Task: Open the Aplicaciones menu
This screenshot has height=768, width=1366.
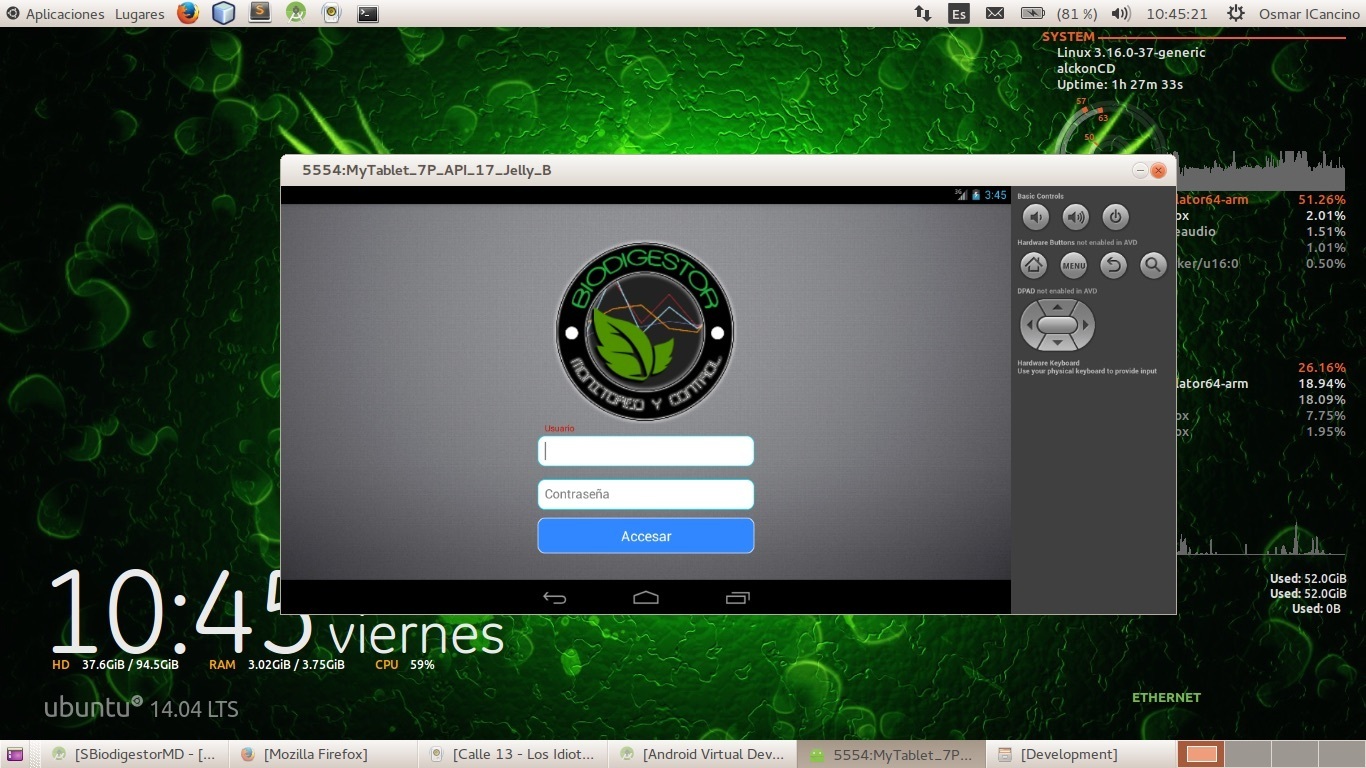Action: (x=66, y=13)
